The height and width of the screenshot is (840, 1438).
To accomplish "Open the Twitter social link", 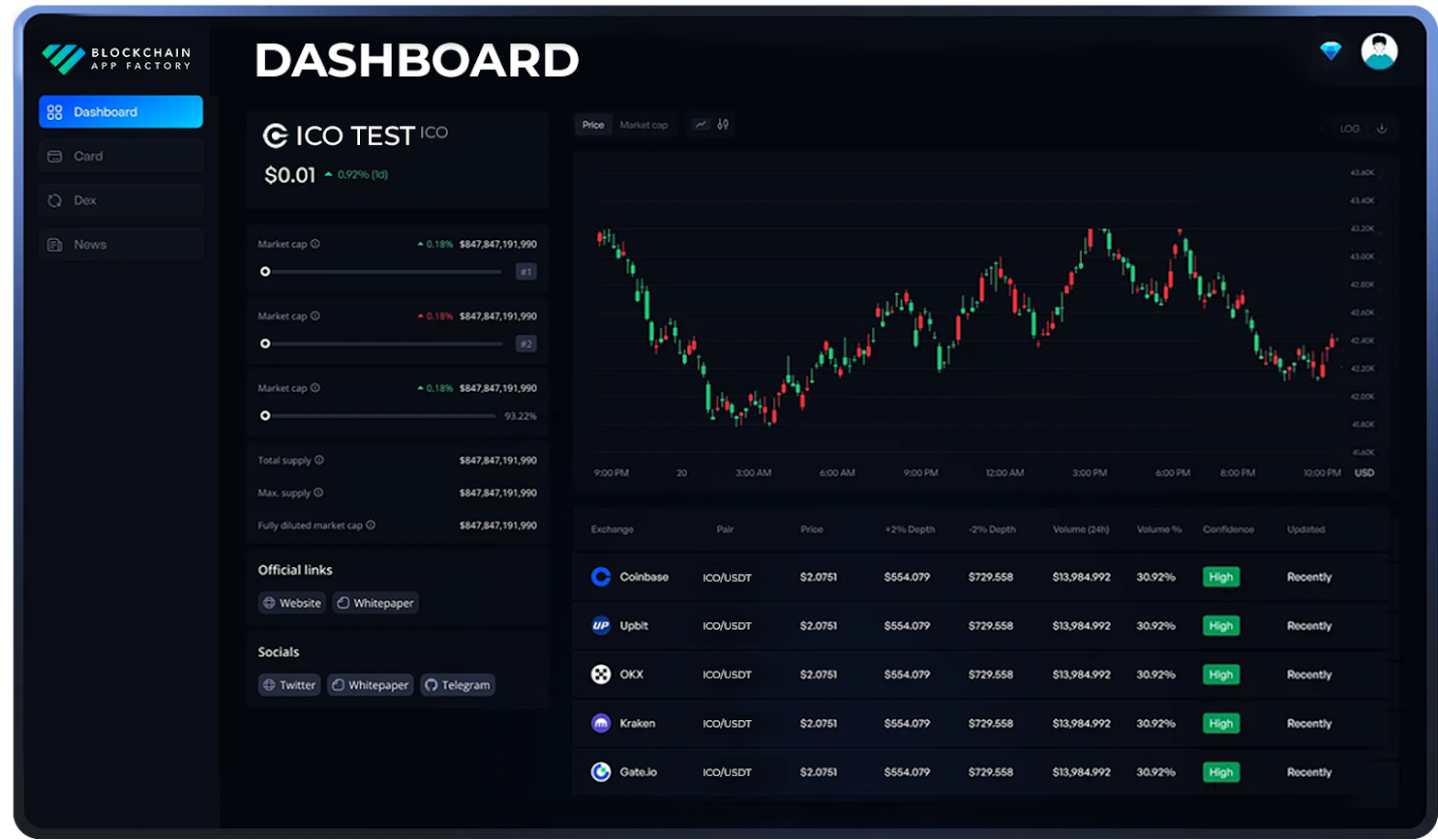I will coord(289,685).
